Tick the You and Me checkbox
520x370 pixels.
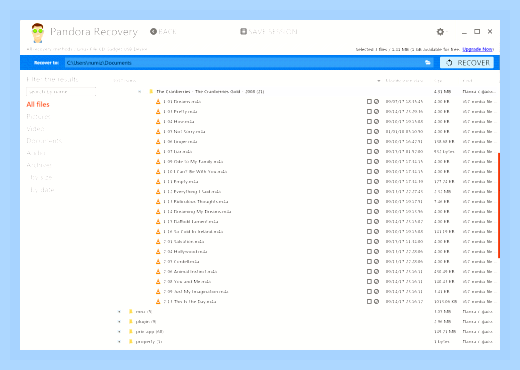(x=369, y=282)
